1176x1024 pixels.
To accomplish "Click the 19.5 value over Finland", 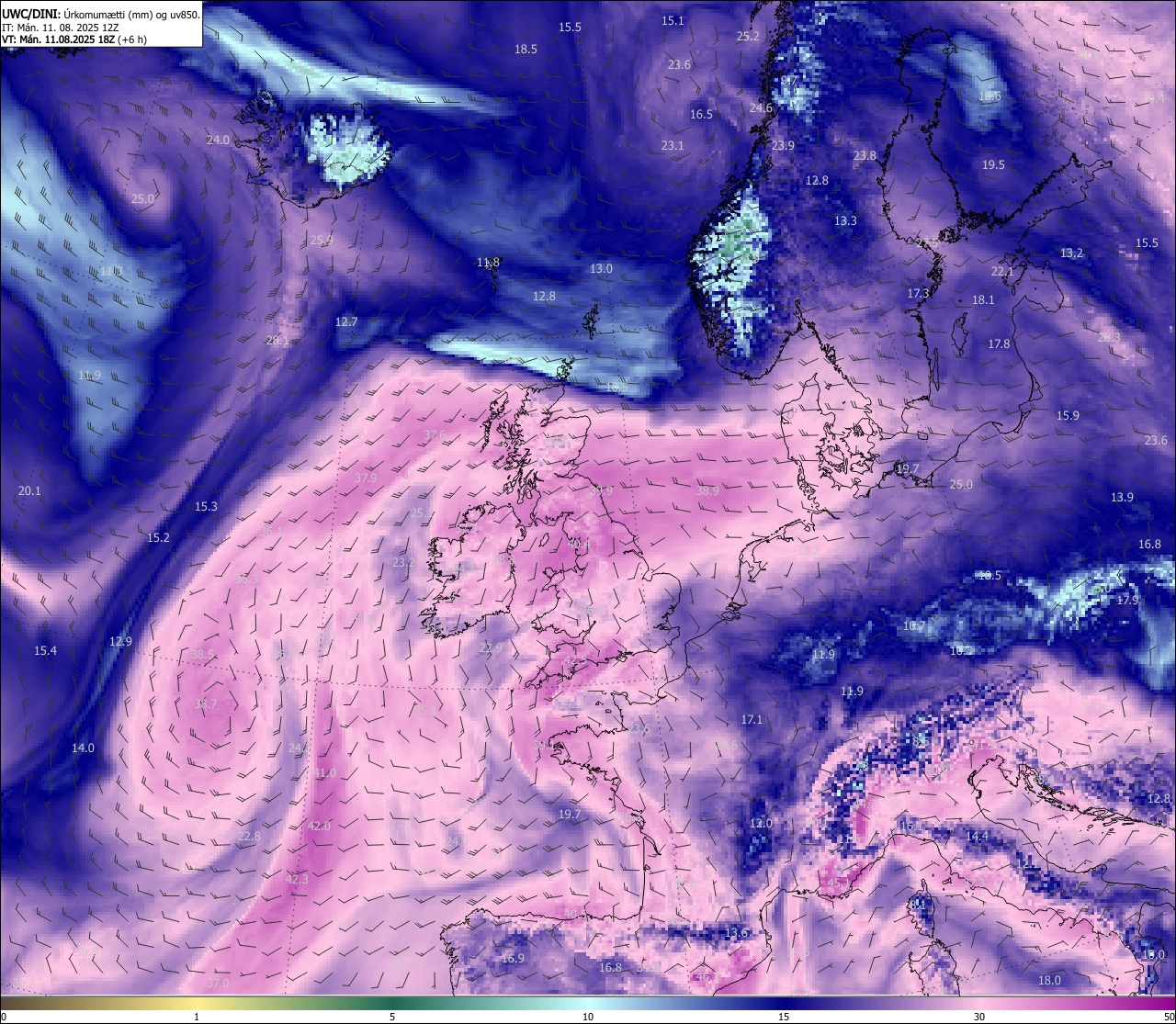I will coord(993,165).
